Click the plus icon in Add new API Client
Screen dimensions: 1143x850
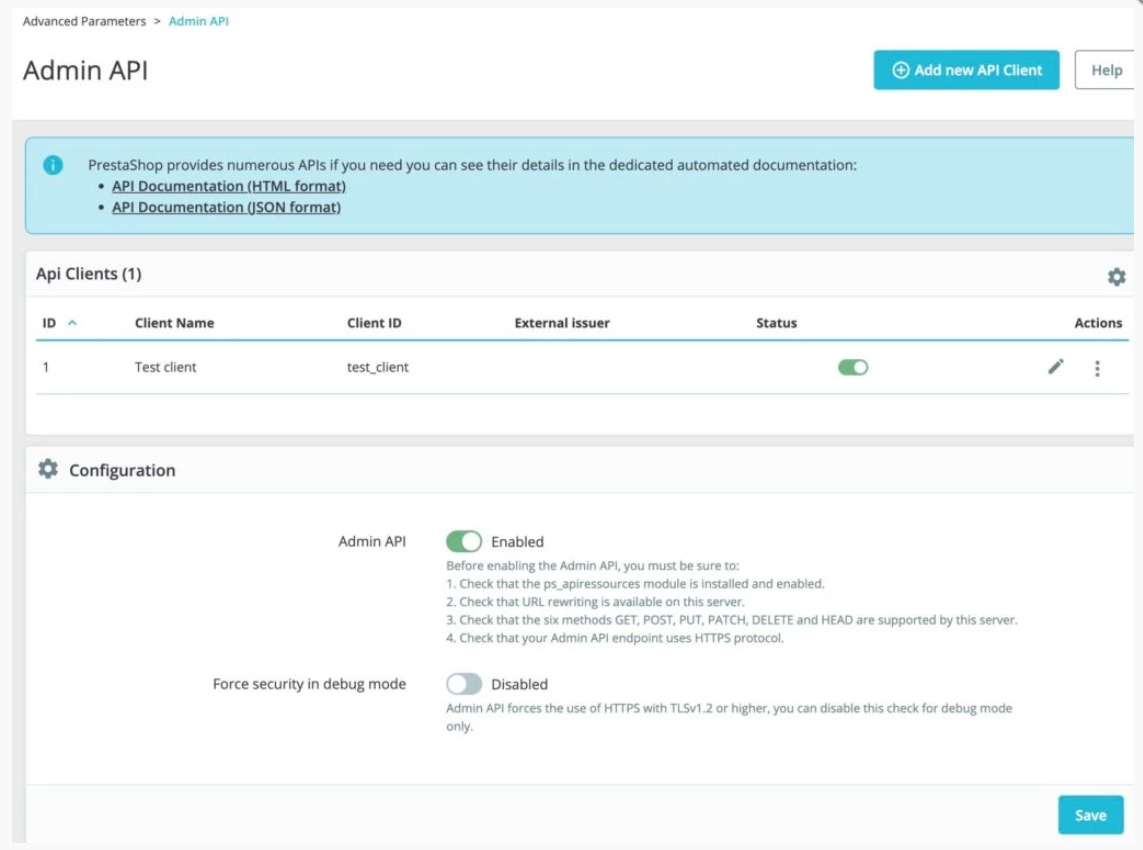[901, 70]
